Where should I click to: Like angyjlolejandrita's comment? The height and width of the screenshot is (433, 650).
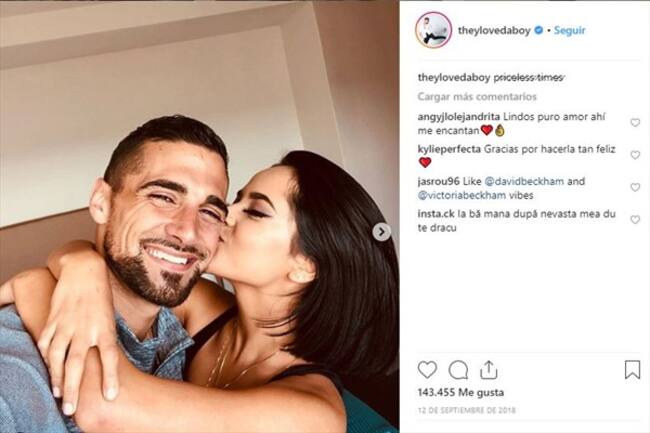635,123
